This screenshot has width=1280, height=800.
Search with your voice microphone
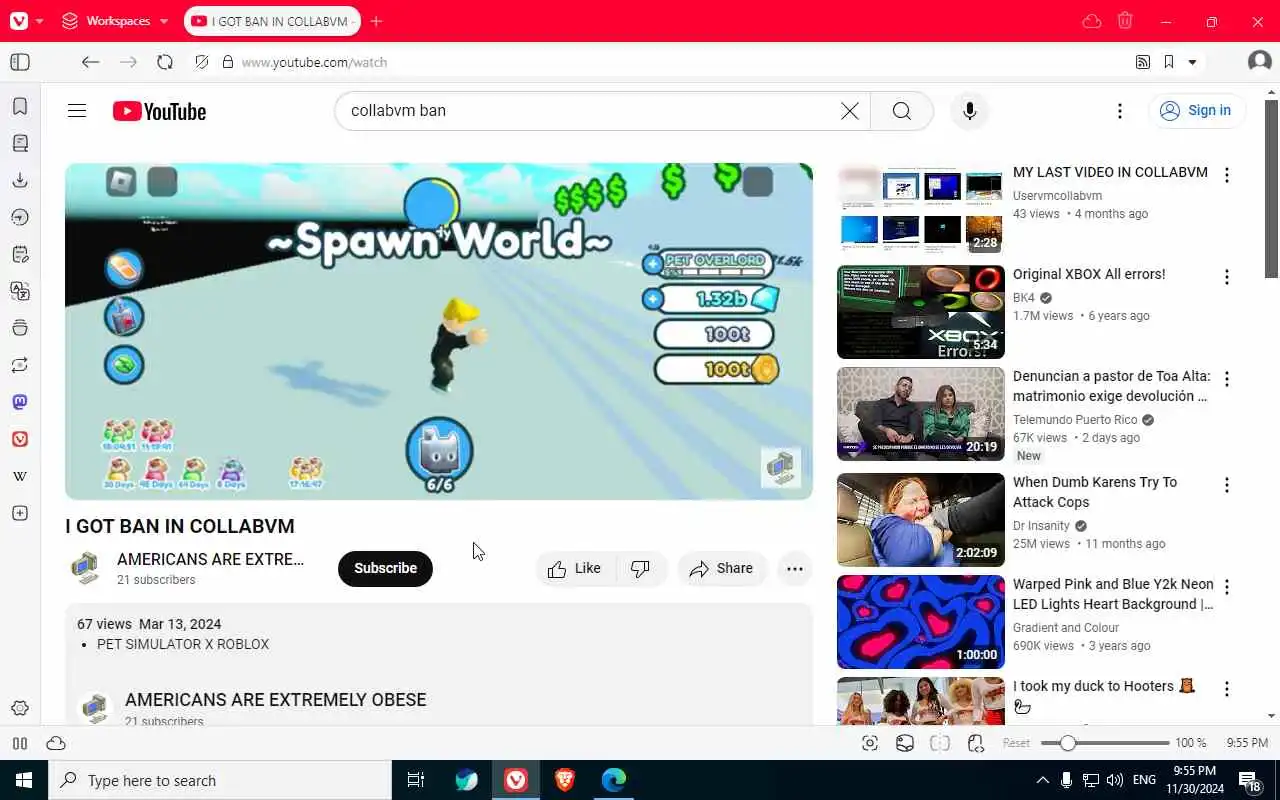969,111
